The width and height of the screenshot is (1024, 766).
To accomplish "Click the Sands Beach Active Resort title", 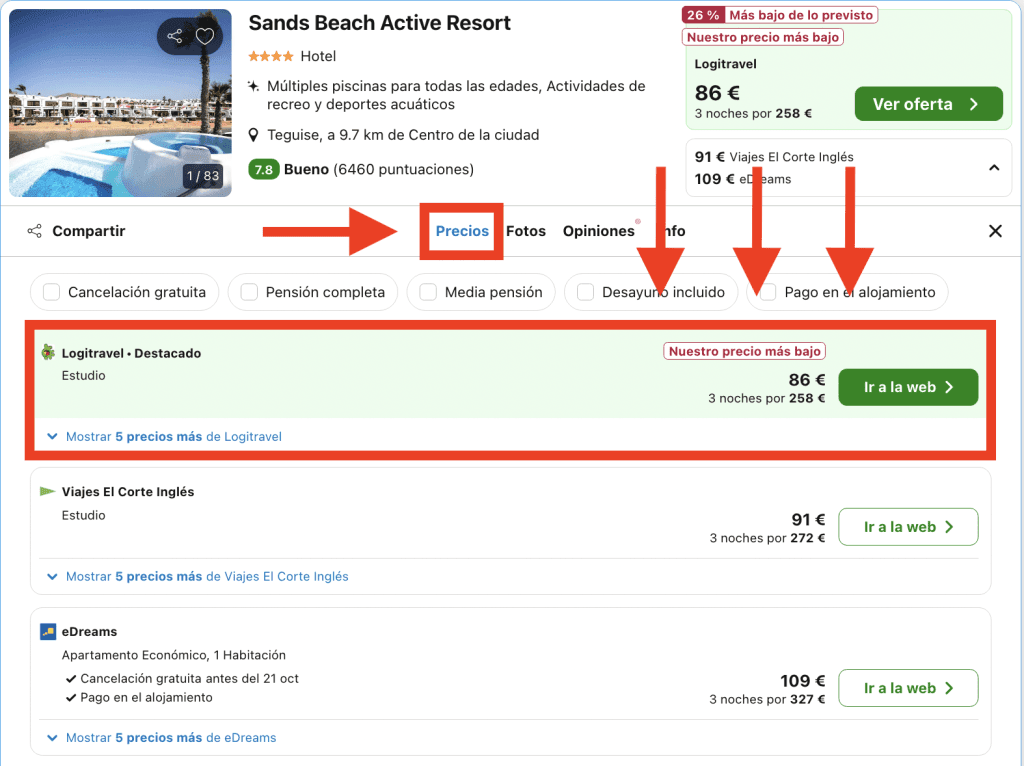I will pos(379,23).
